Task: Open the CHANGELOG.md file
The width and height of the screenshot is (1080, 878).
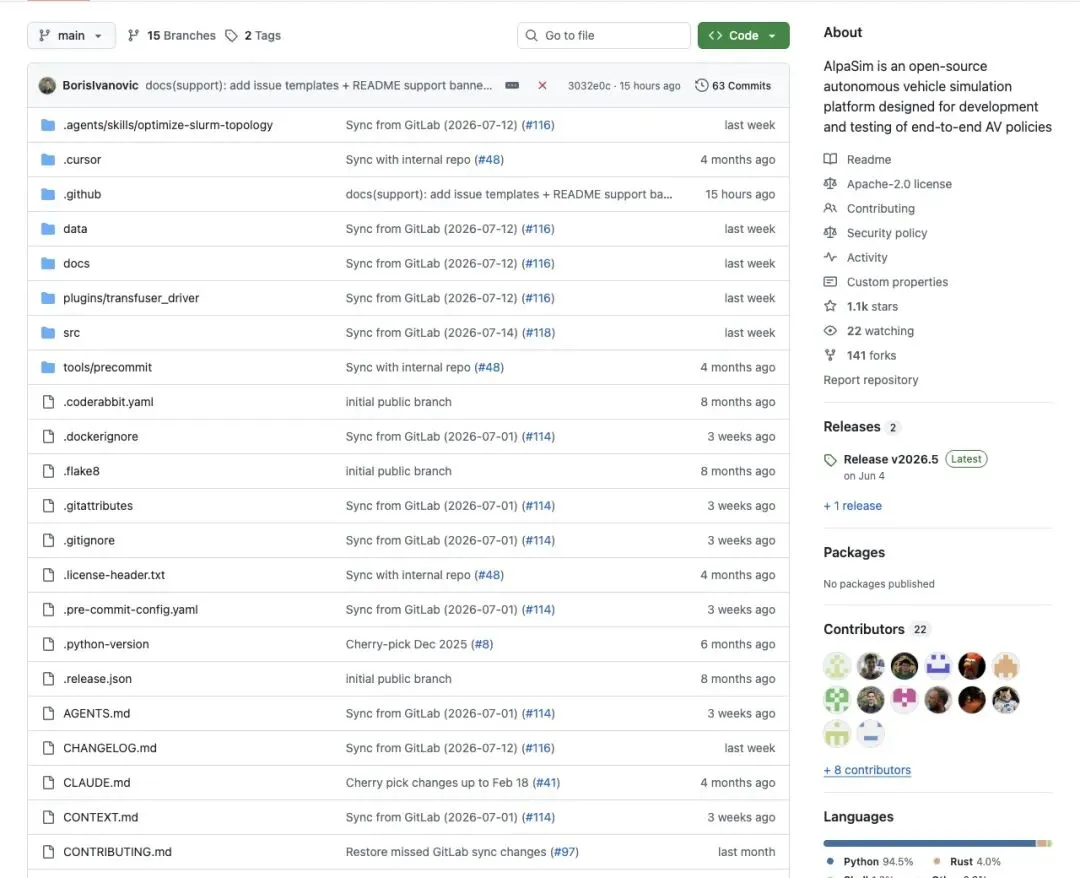Action: point(110,748)
